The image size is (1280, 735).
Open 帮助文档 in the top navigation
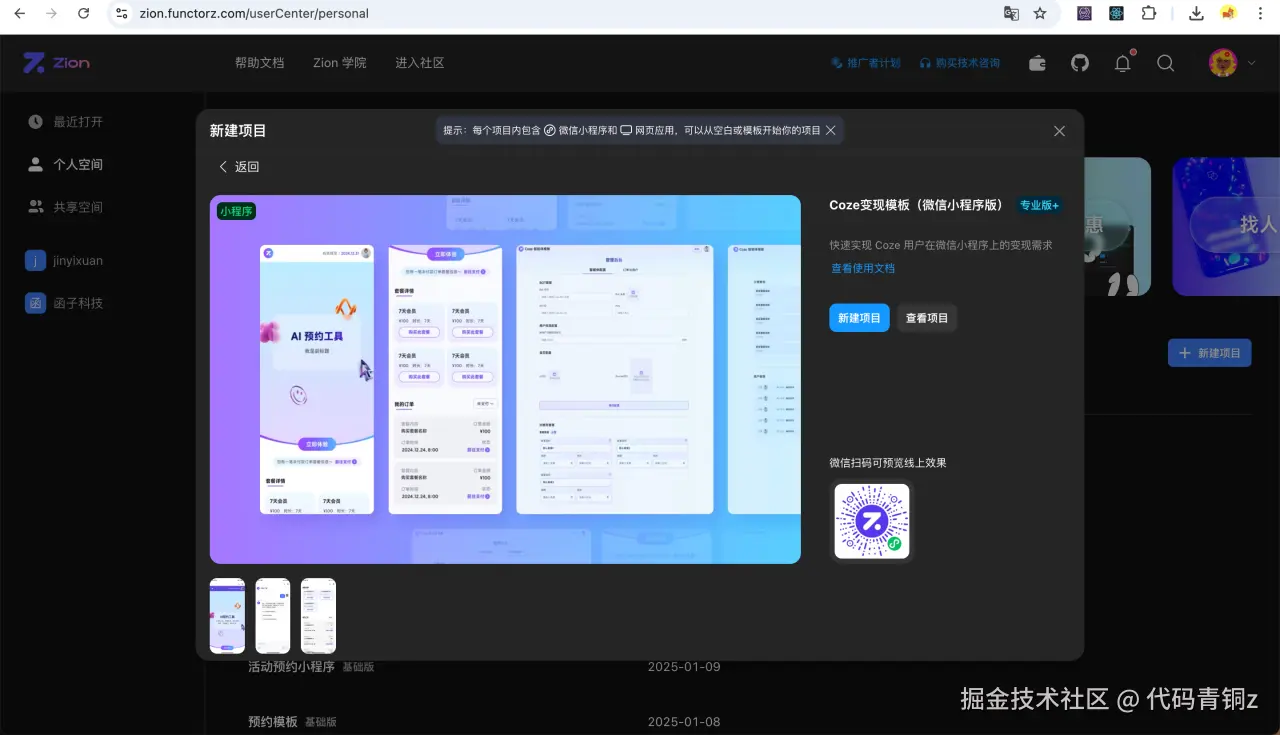click(x=260, y=63)
